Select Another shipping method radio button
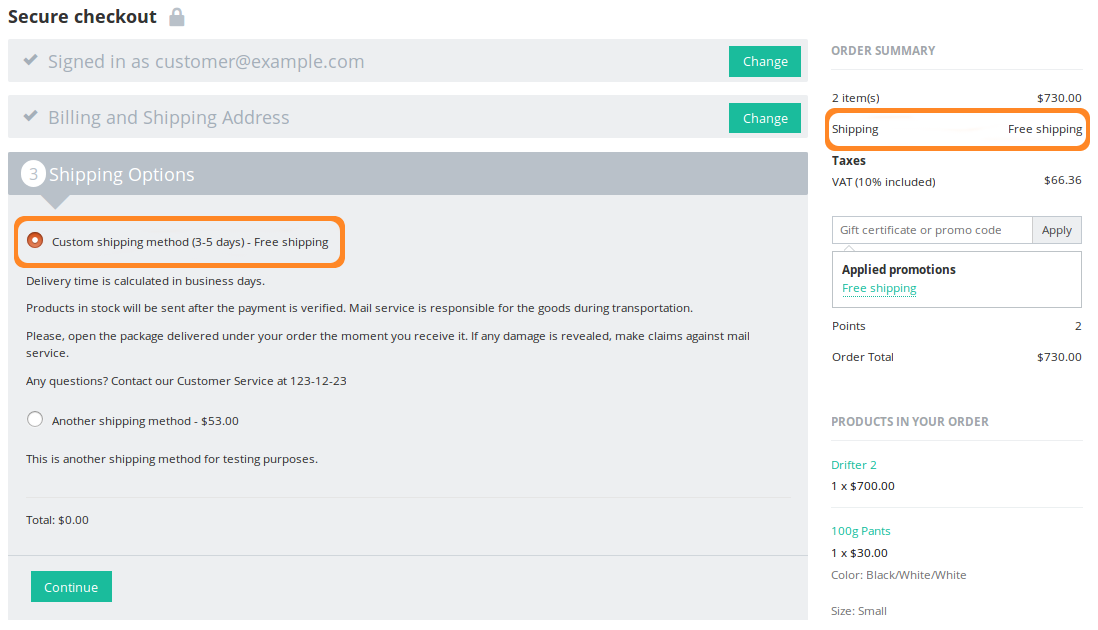 [x=34, y=419]
